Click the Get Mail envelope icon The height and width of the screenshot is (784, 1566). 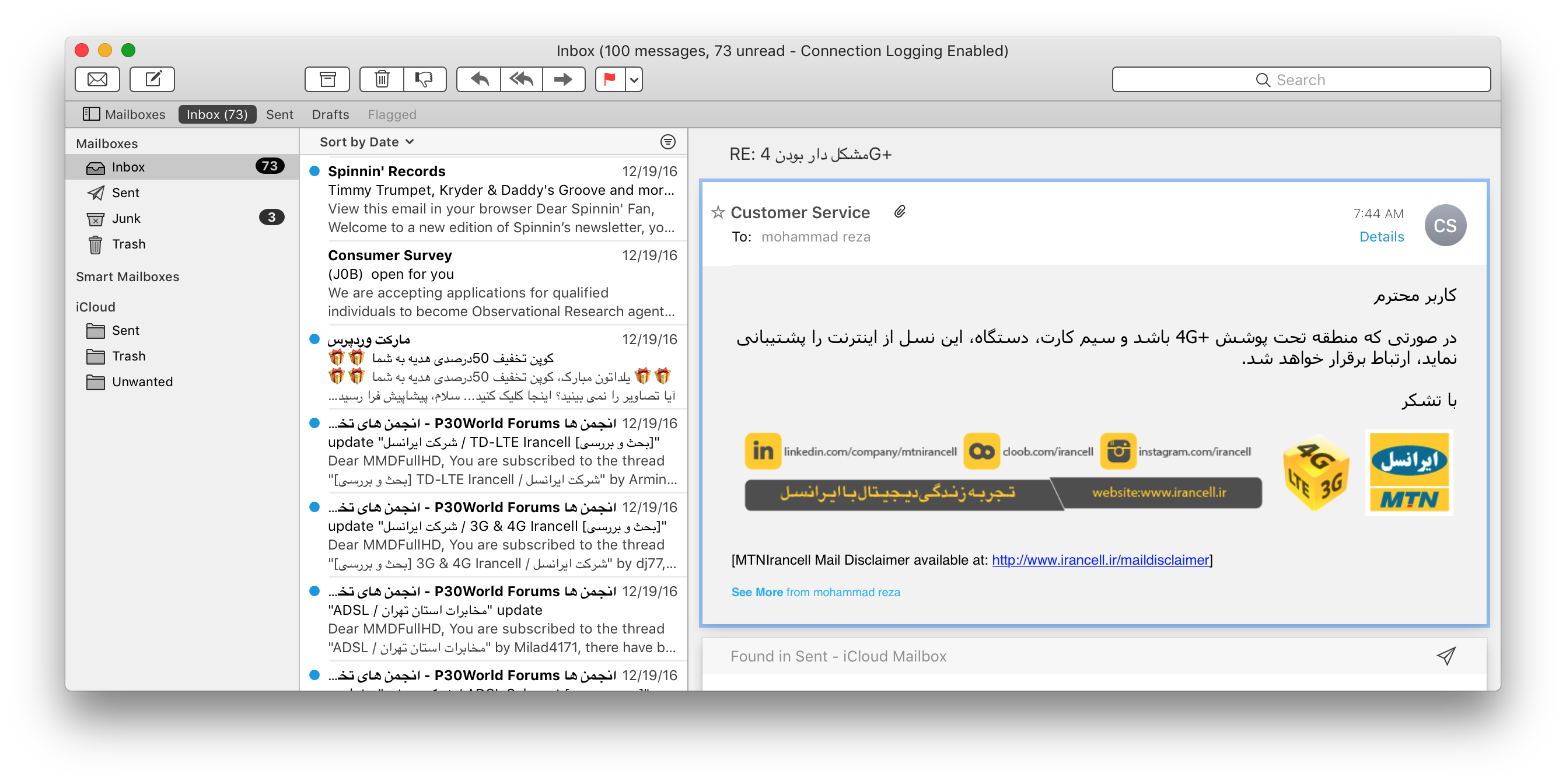coord(97,79)
